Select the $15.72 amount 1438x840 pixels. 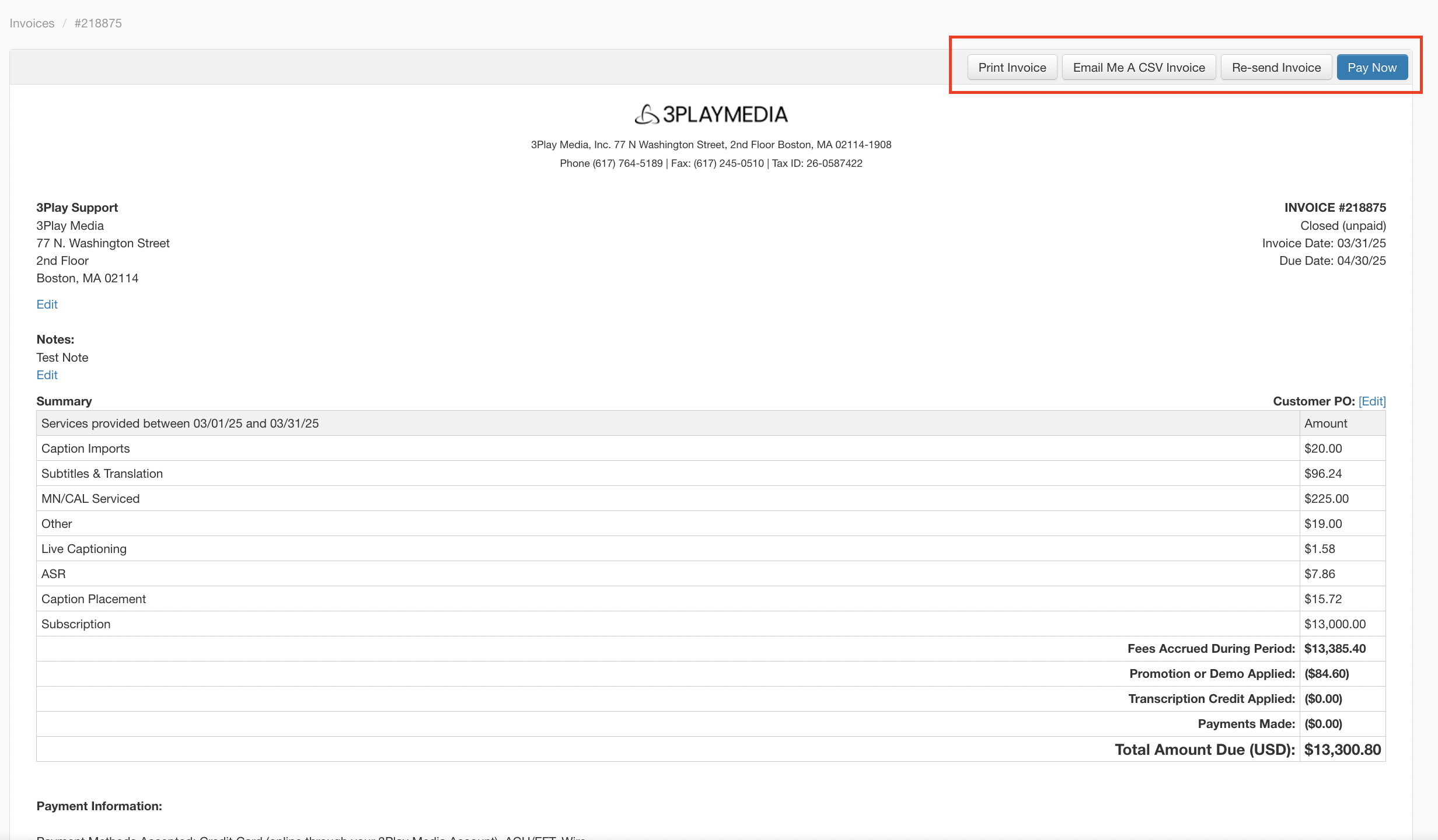click(x=1323, y=599)
